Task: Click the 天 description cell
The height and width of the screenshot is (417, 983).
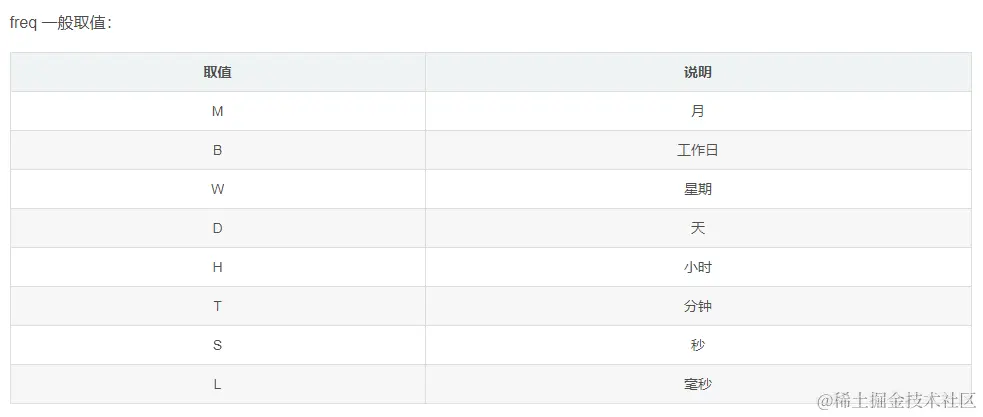Action: tap(698, 228)
